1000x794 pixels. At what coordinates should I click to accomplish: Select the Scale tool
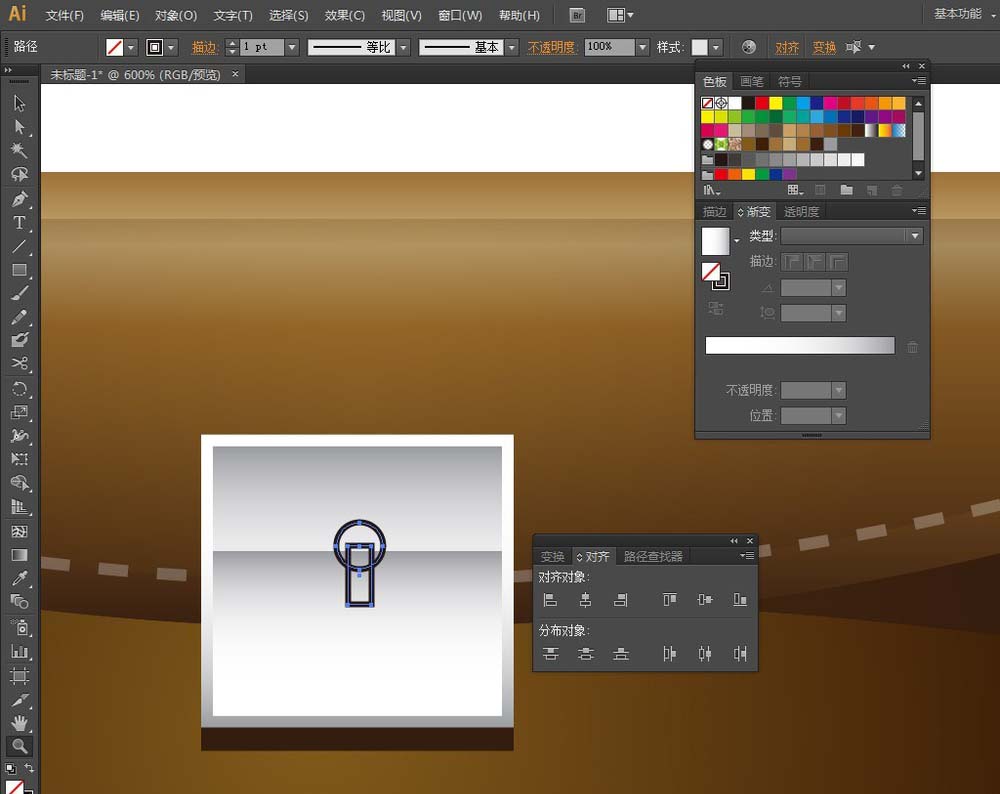click(x=19, y=413)
